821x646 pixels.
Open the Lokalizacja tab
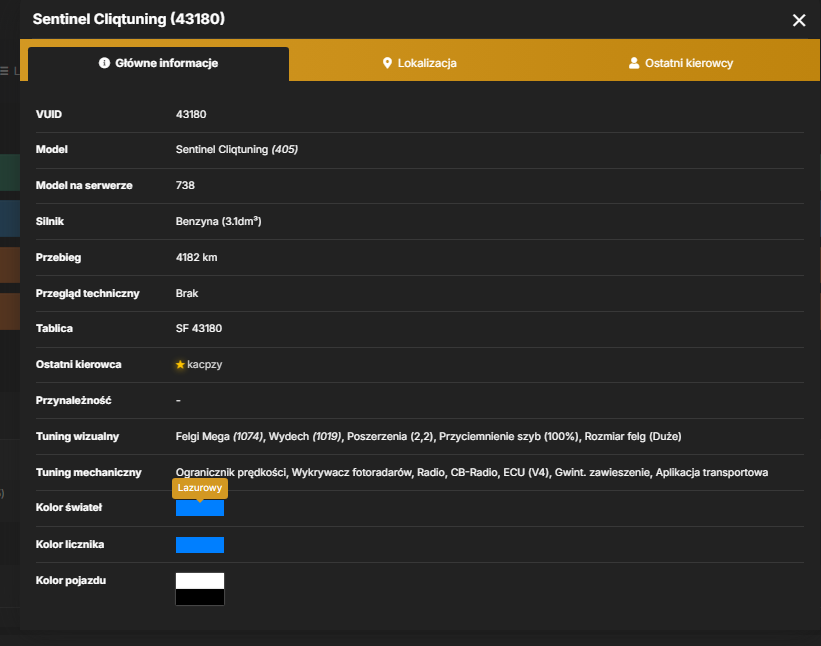(419, 63)
